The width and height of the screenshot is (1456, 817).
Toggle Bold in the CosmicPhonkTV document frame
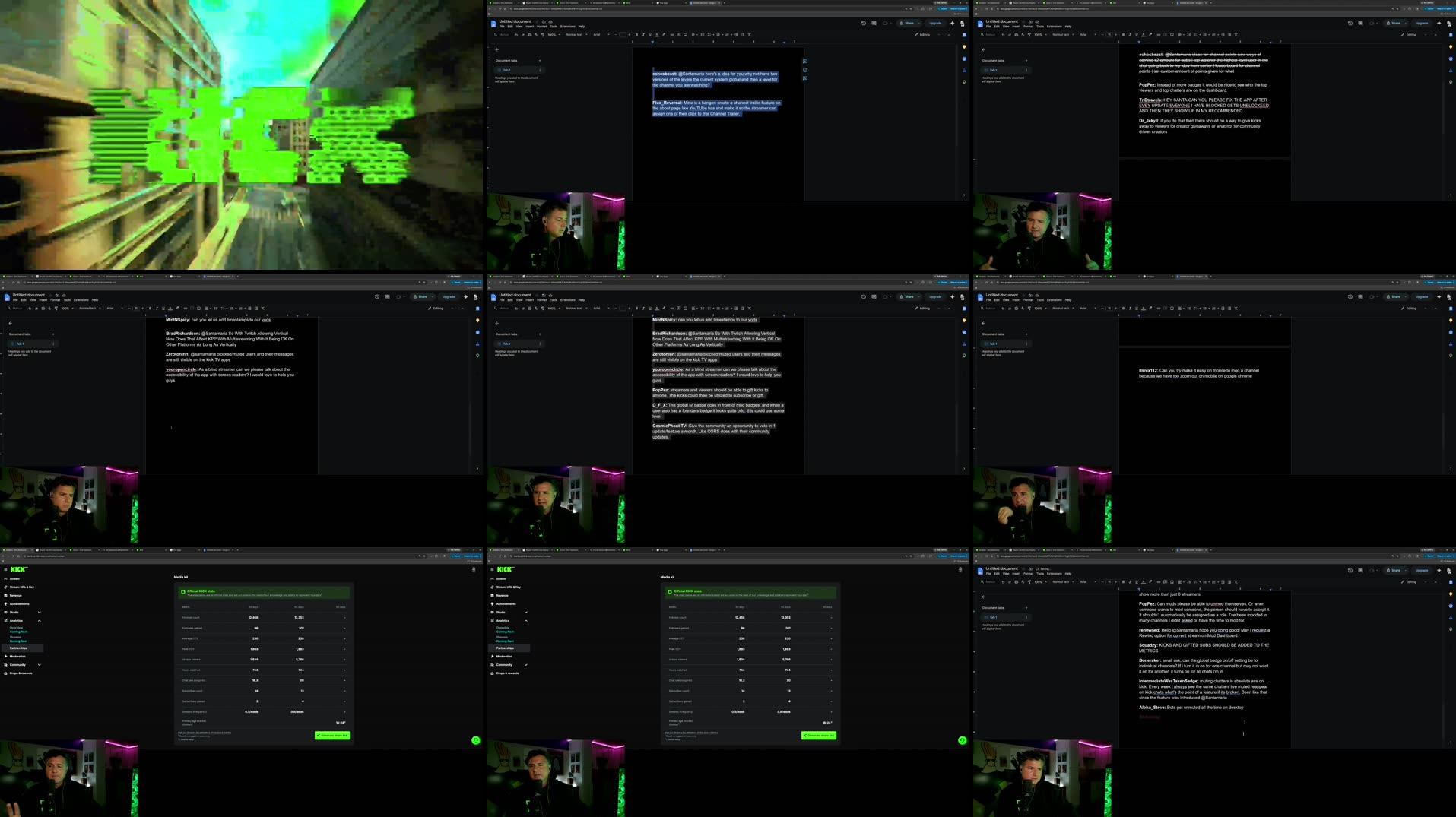(636, 309)
